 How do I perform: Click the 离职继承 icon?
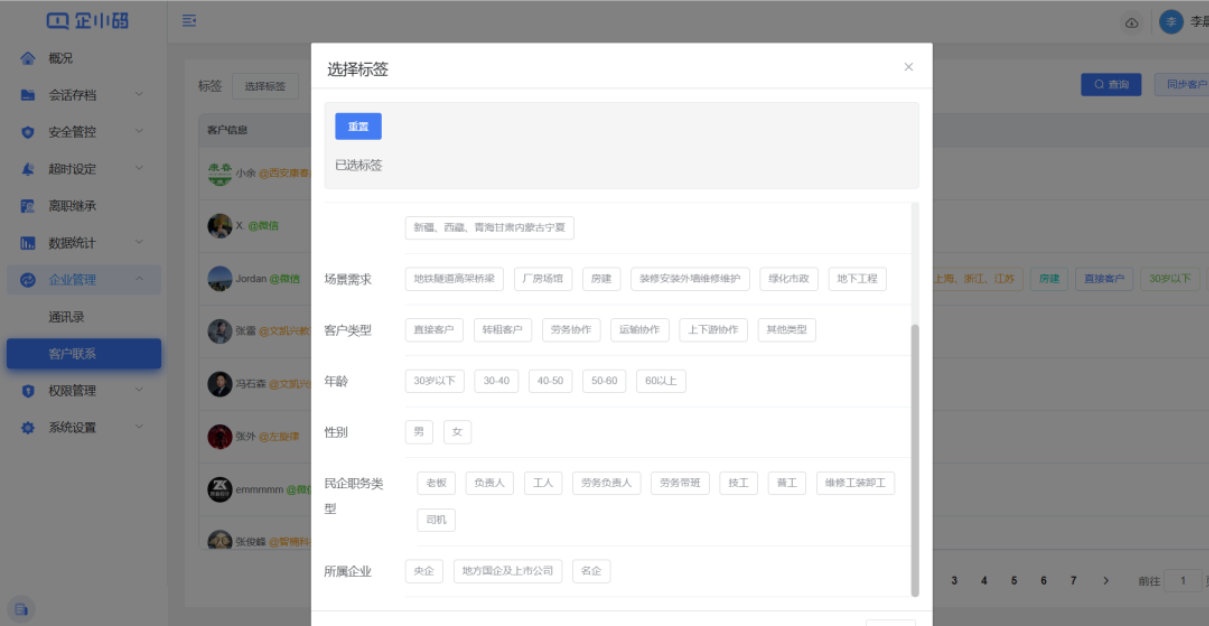pos(28,206)
